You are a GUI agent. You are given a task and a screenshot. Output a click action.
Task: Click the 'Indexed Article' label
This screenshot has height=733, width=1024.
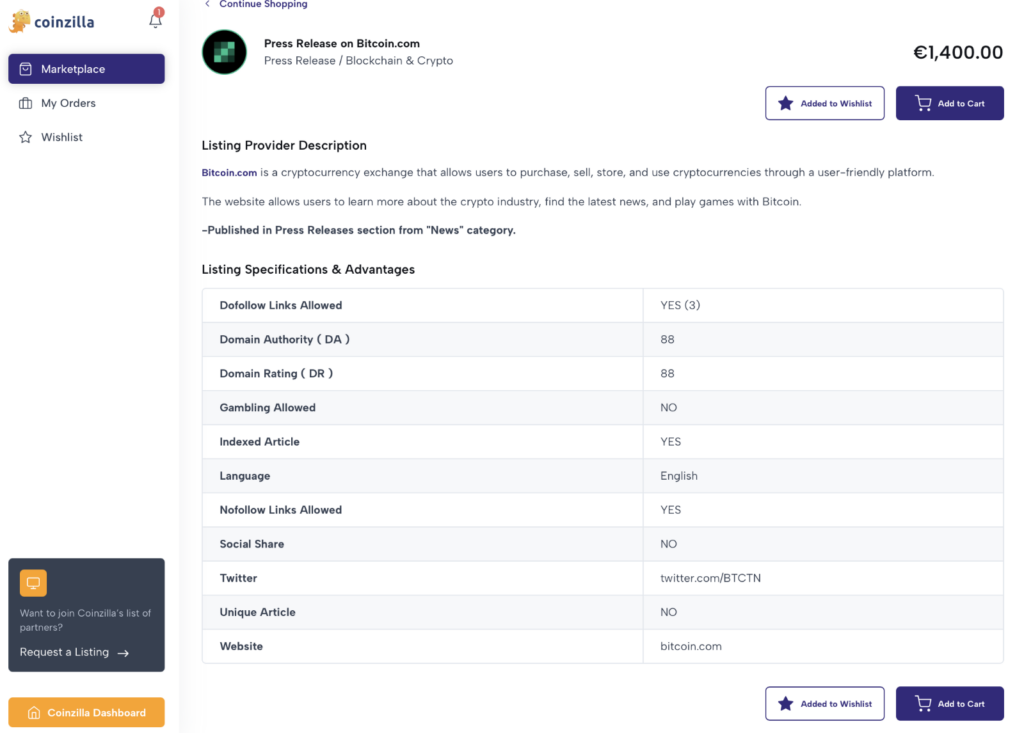click(259, 442)
